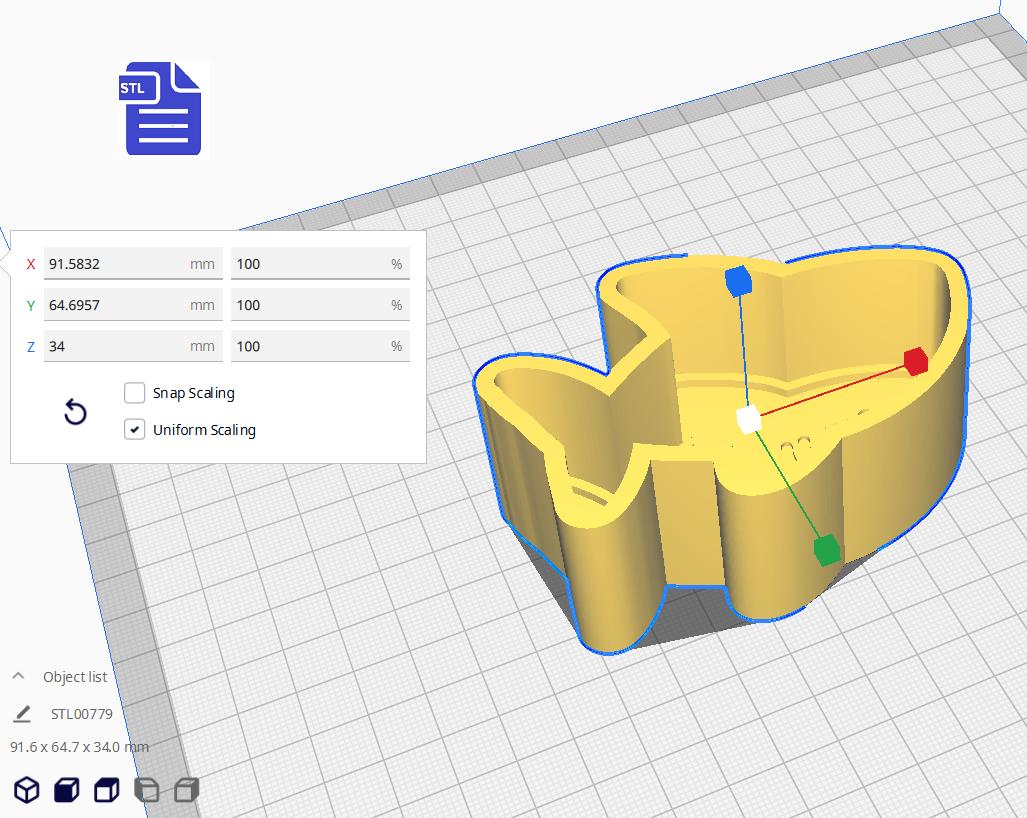The image size is (1027, 818).
Task: Click the X scale percentage field
Action: point(320,264)
